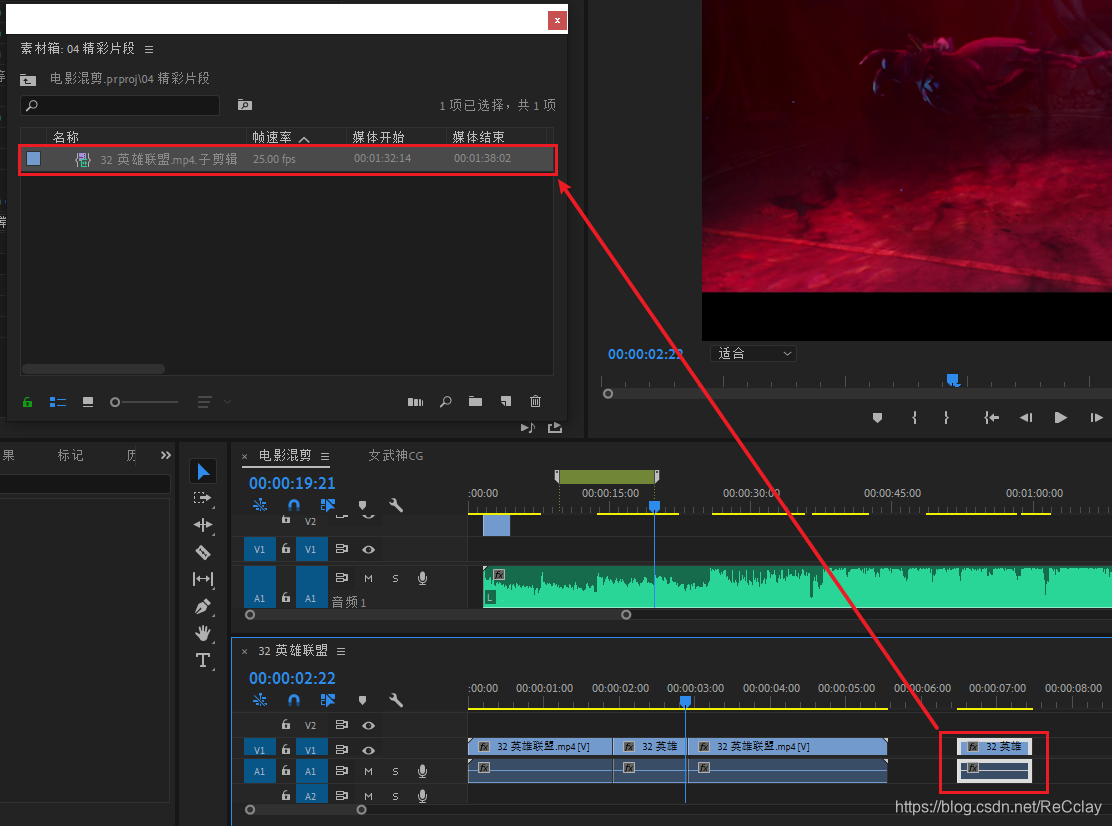Create new bin with folder icon
The image size is (1112, 826).
(475, 401)
